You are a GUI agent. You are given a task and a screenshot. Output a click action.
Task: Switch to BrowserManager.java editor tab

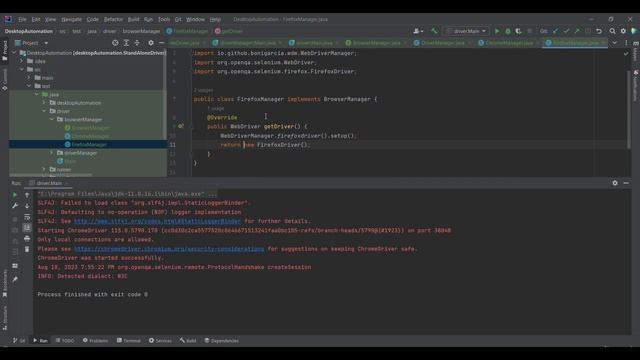tap(376, 43)
